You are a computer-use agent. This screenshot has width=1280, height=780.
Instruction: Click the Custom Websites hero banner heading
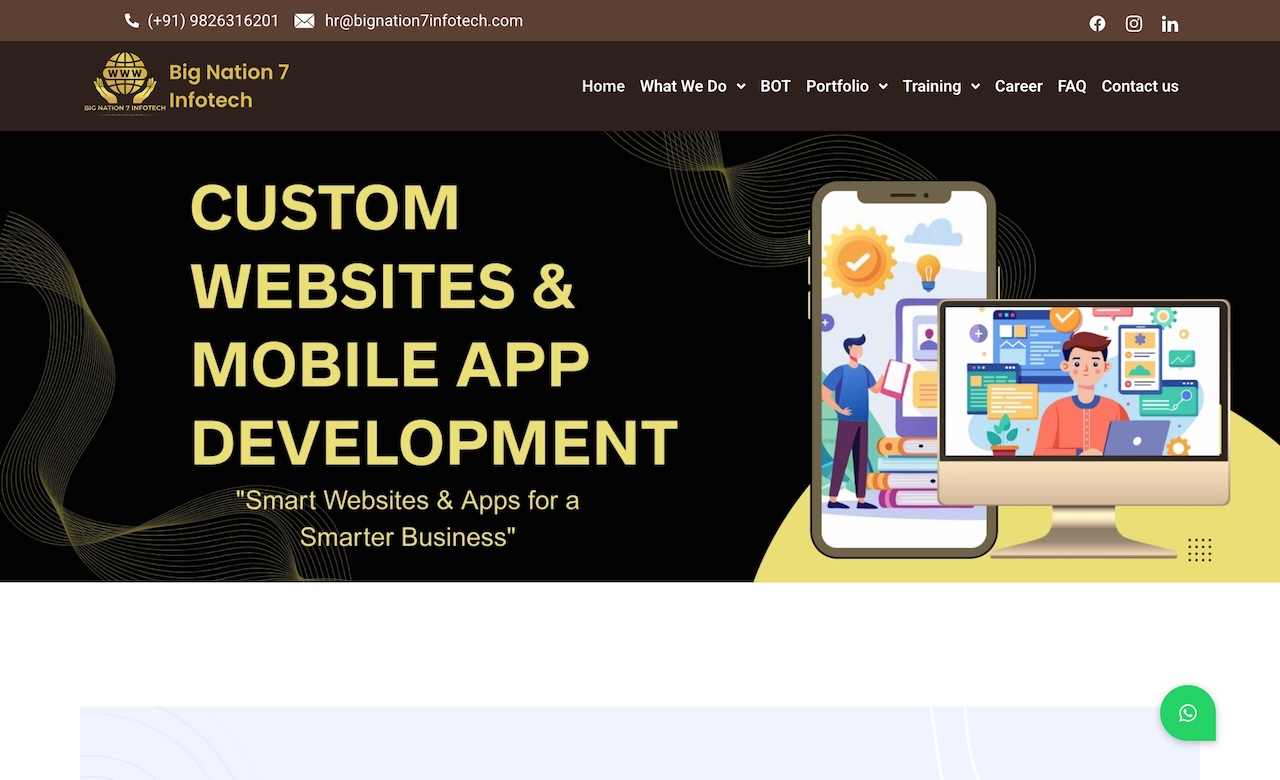point(434,325)
